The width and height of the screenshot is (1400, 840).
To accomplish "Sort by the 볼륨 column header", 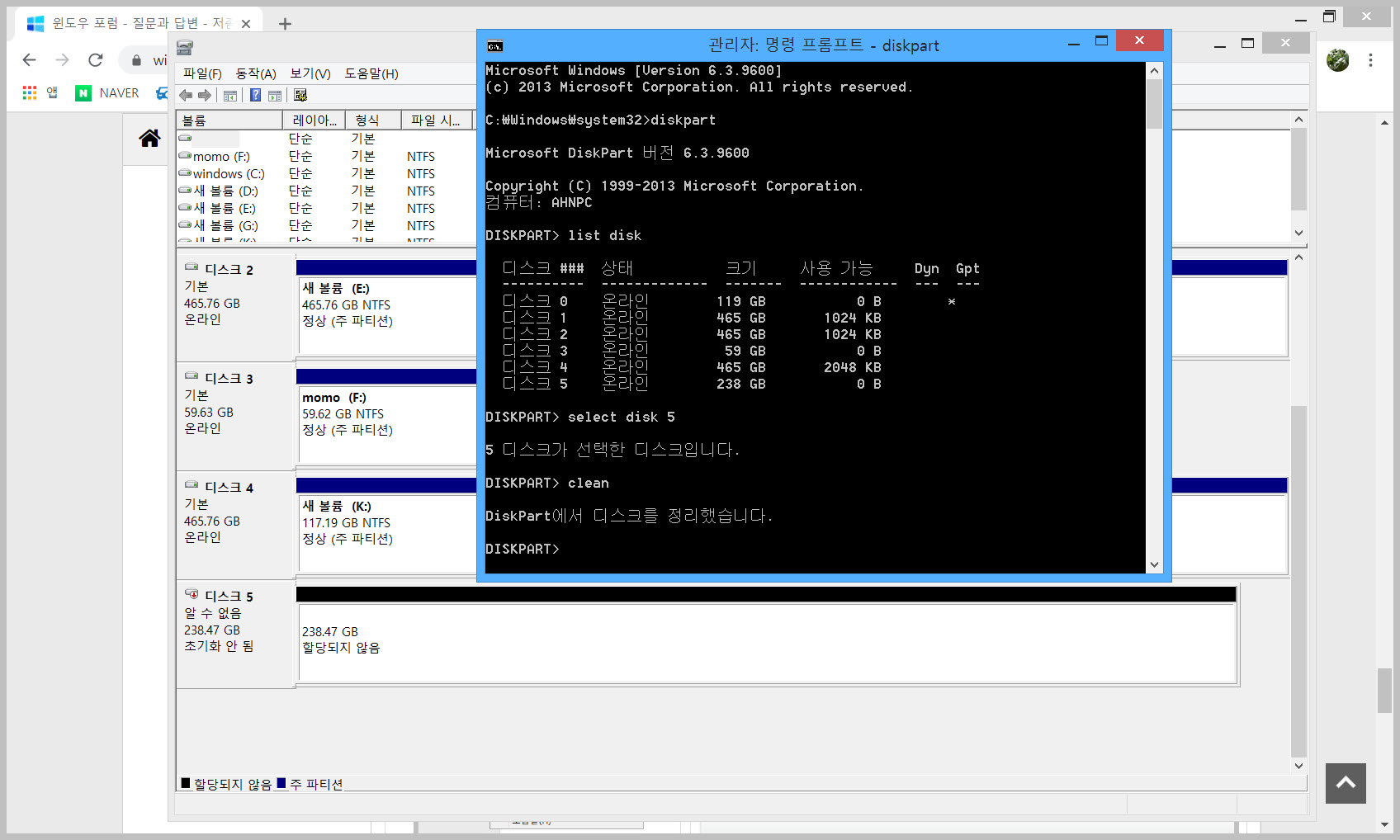I will pyautogui.click(x=229, y=120).
